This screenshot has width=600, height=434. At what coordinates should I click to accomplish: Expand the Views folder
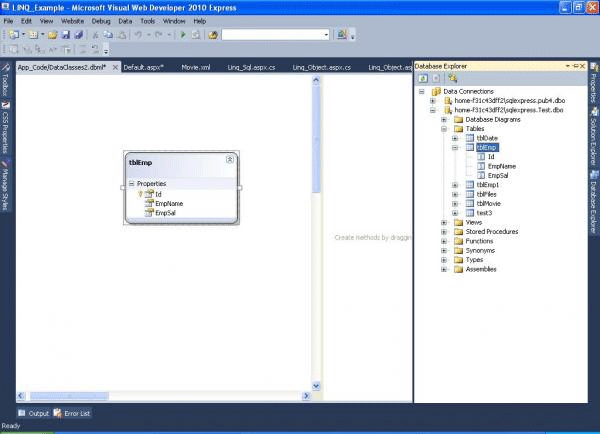(444, 222)
